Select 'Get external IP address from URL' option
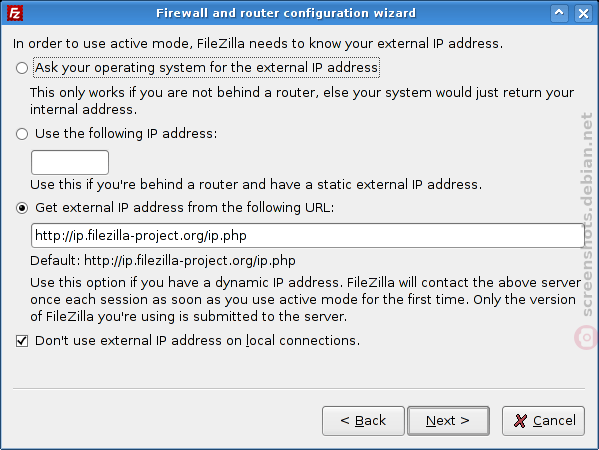599x450 pixels. (x=22, y=208)
